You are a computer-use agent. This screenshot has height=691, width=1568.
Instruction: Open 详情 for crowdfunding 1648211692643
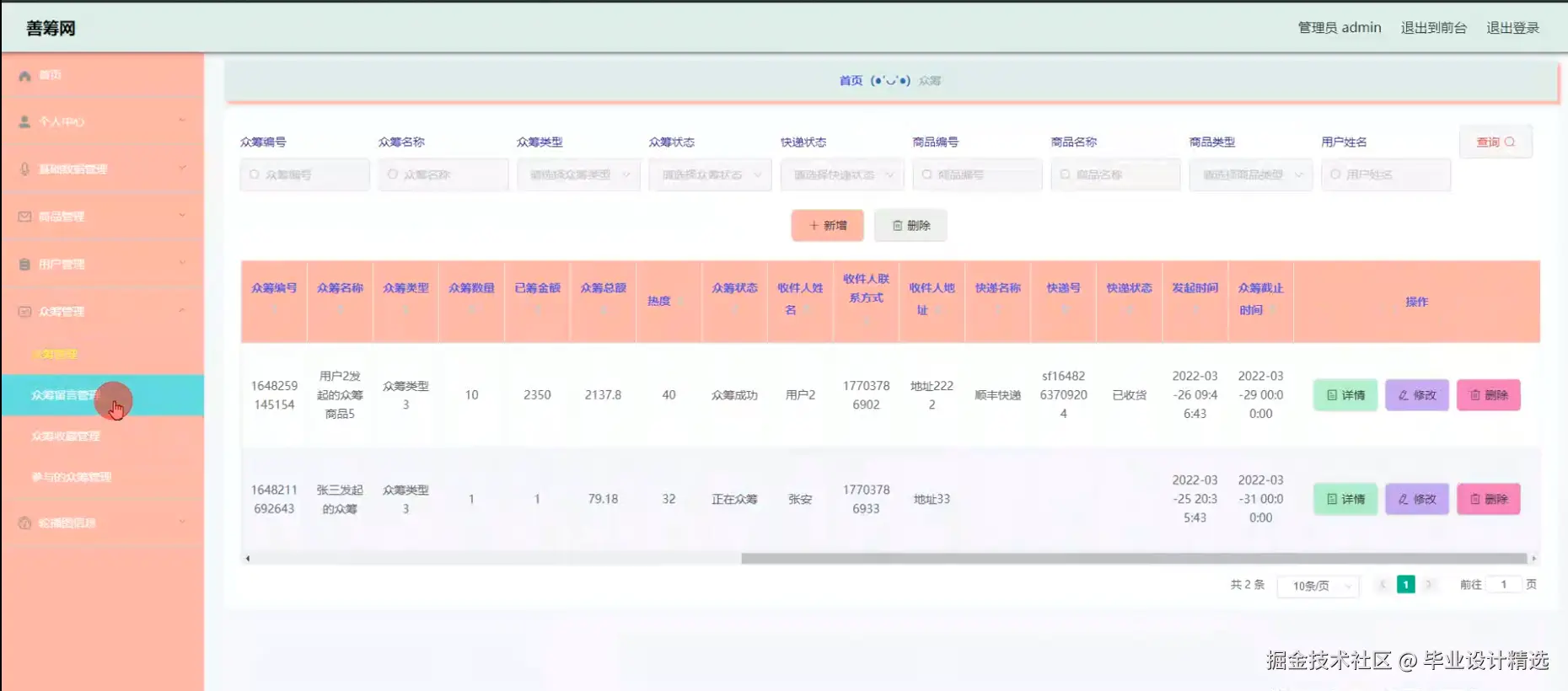pos(1345,500)
